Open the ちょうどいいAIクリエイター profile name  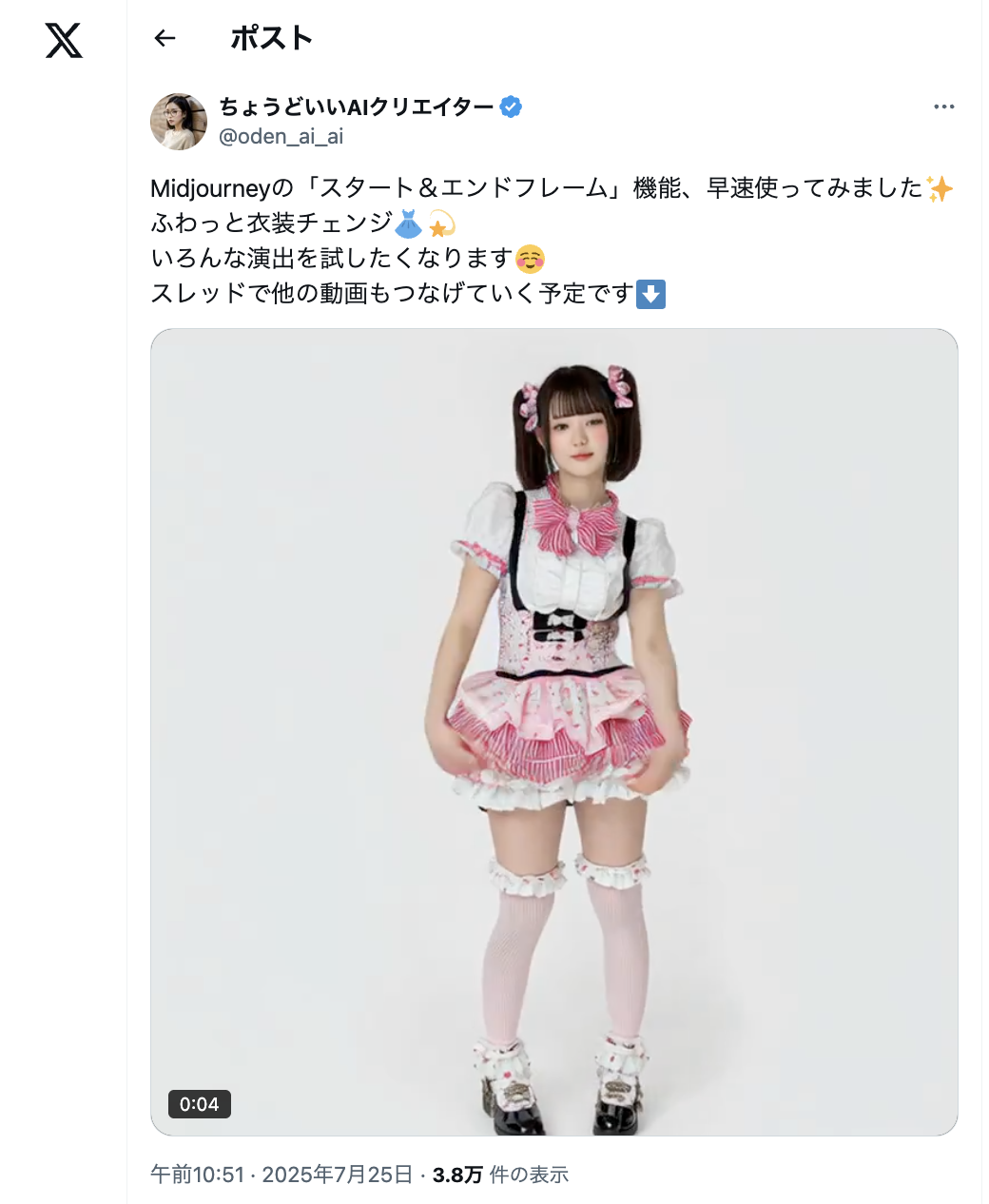point(357,107)
